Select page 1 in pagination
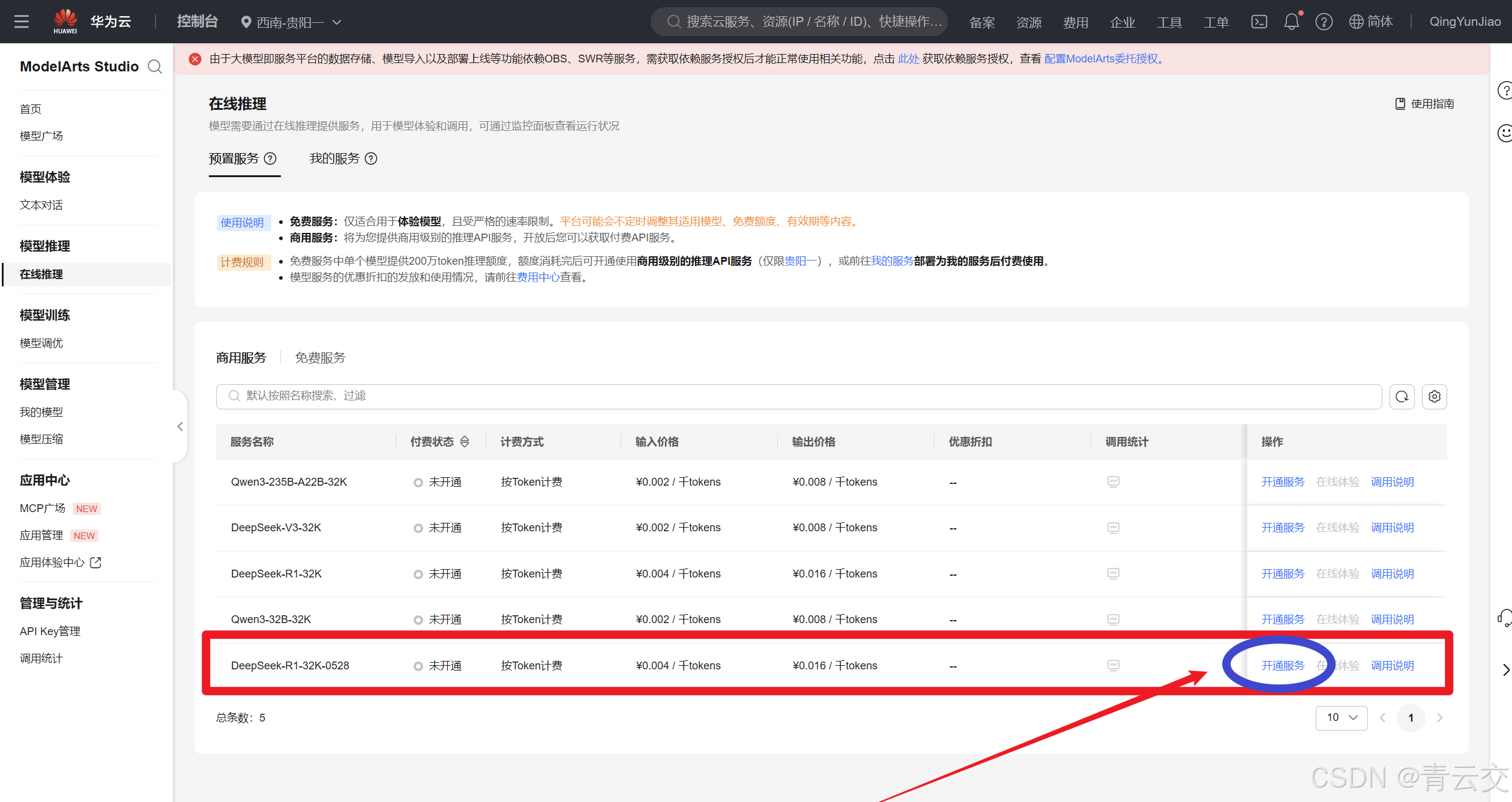This screenshot has width=1512, height=802. tap(1411, 718)
